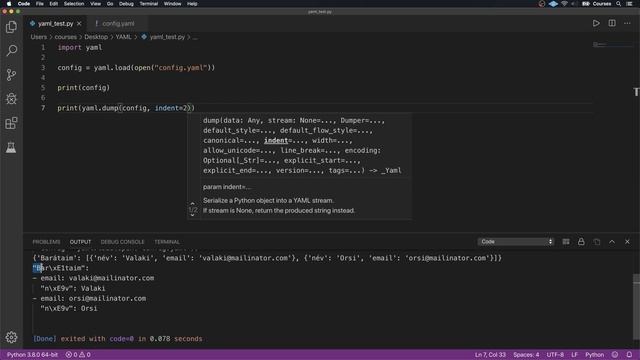Show next signature in the parameter hint
The image size is (640, 360).
point(193,216)
